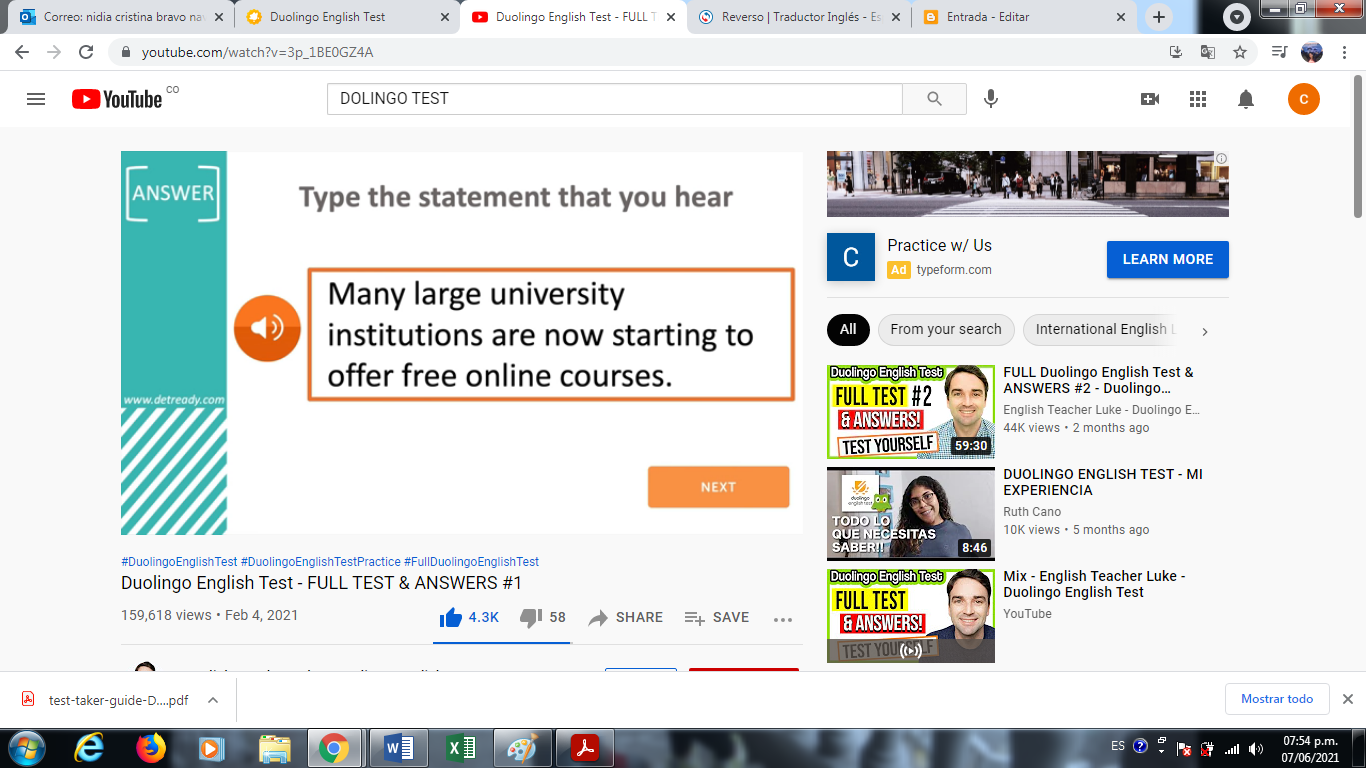The width and height of the screenshot is (1366, 768).
Task: Click the NEXT button in the video
Action: [x=718, y=487]
